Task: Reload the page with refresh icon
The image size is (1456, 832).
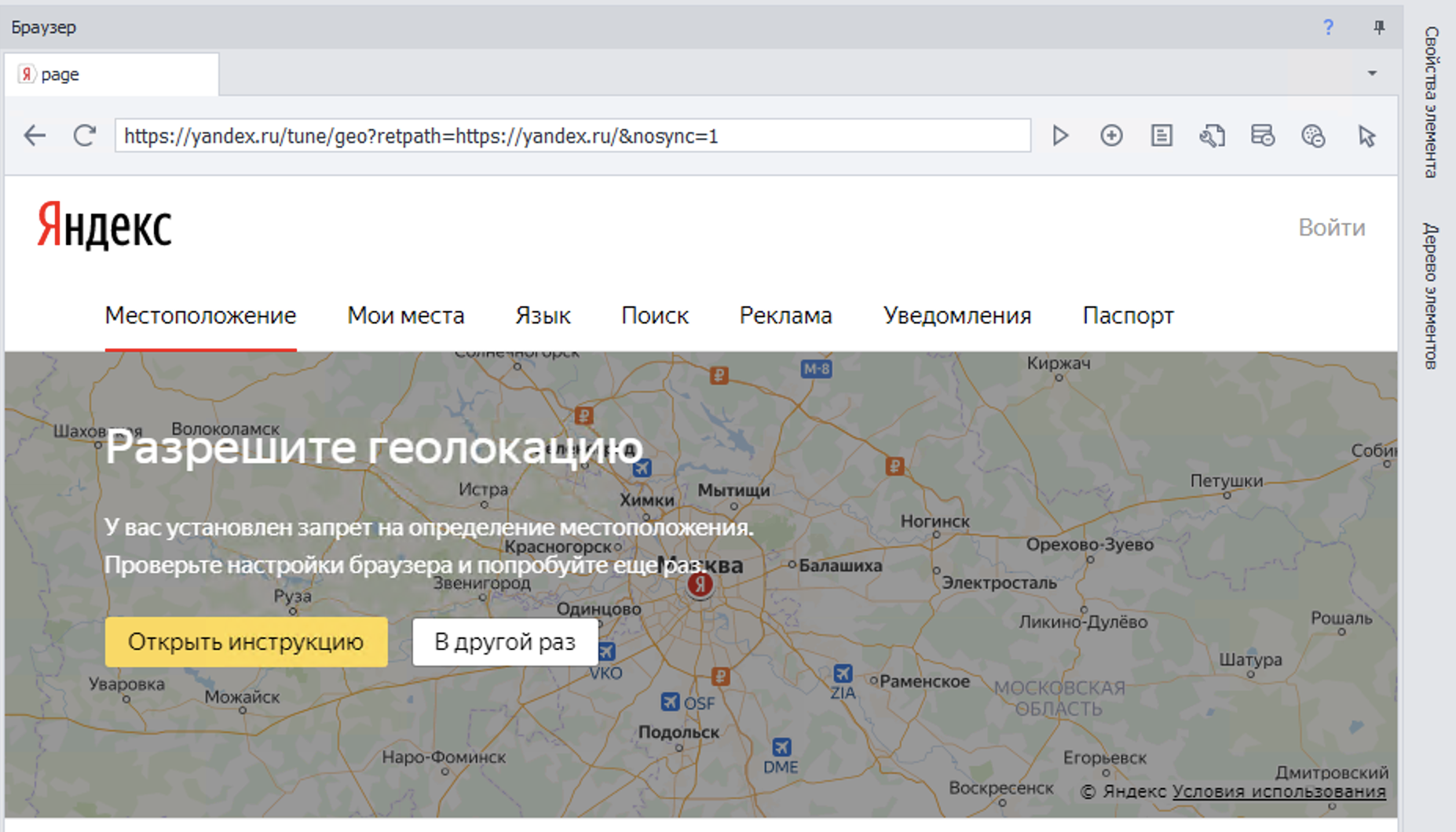Action: 85,136
